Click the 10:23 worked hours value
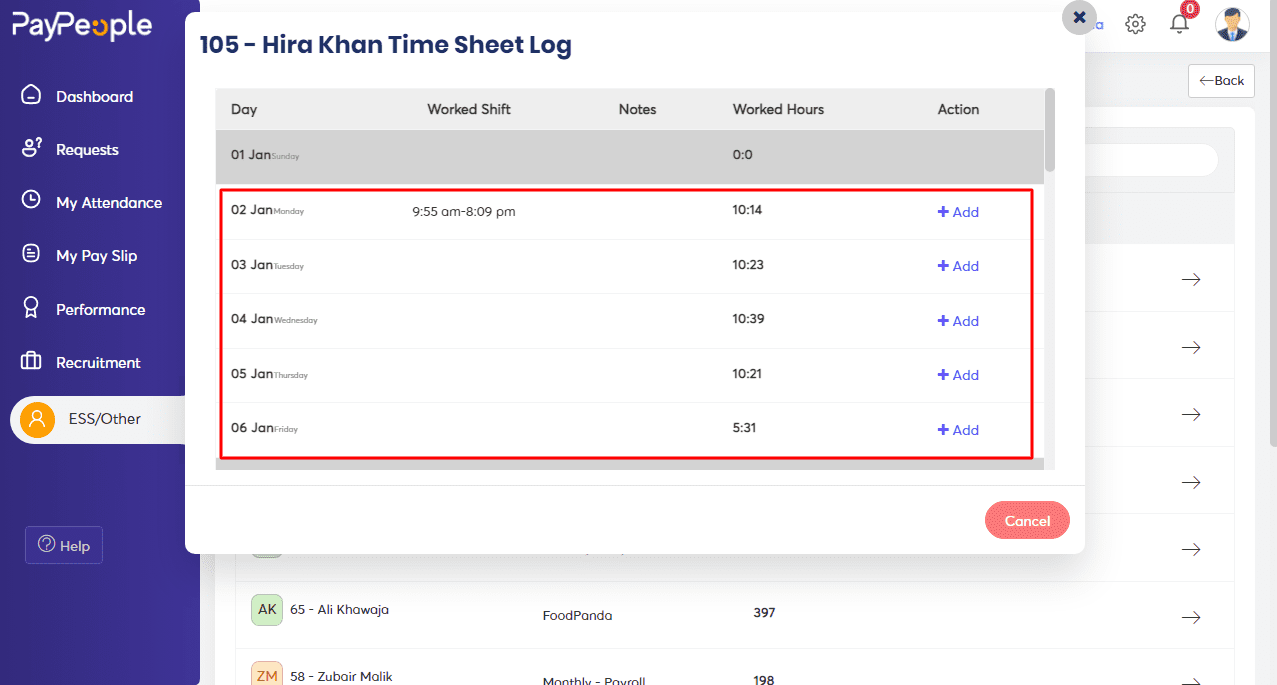Image resolution: width=1277 pixels, height=685 pixels. click(x=747, y=265)
